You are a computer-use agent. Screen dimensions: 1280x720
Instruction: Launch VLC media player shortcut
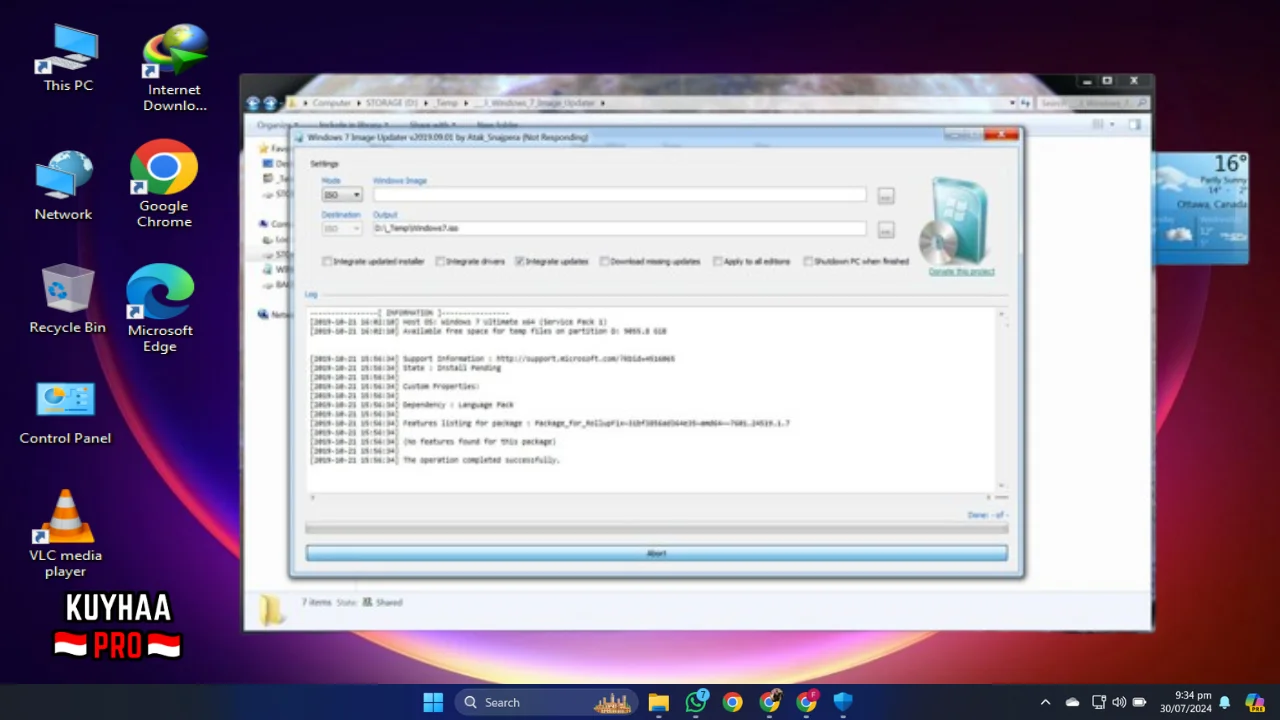(65, 534)
